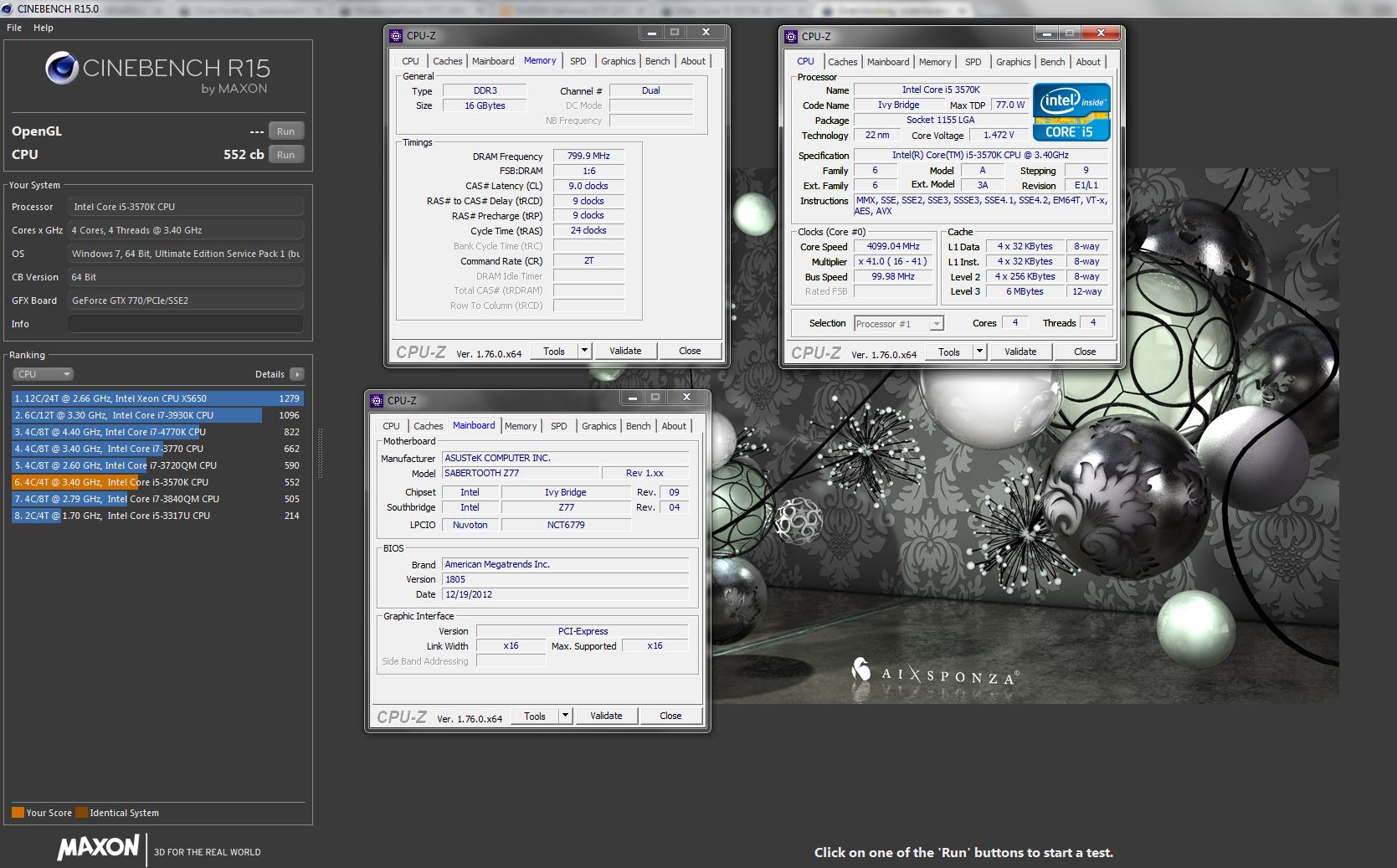Click BIOS date 12/19/2012
1397x868 pixels.
(565, 594)
